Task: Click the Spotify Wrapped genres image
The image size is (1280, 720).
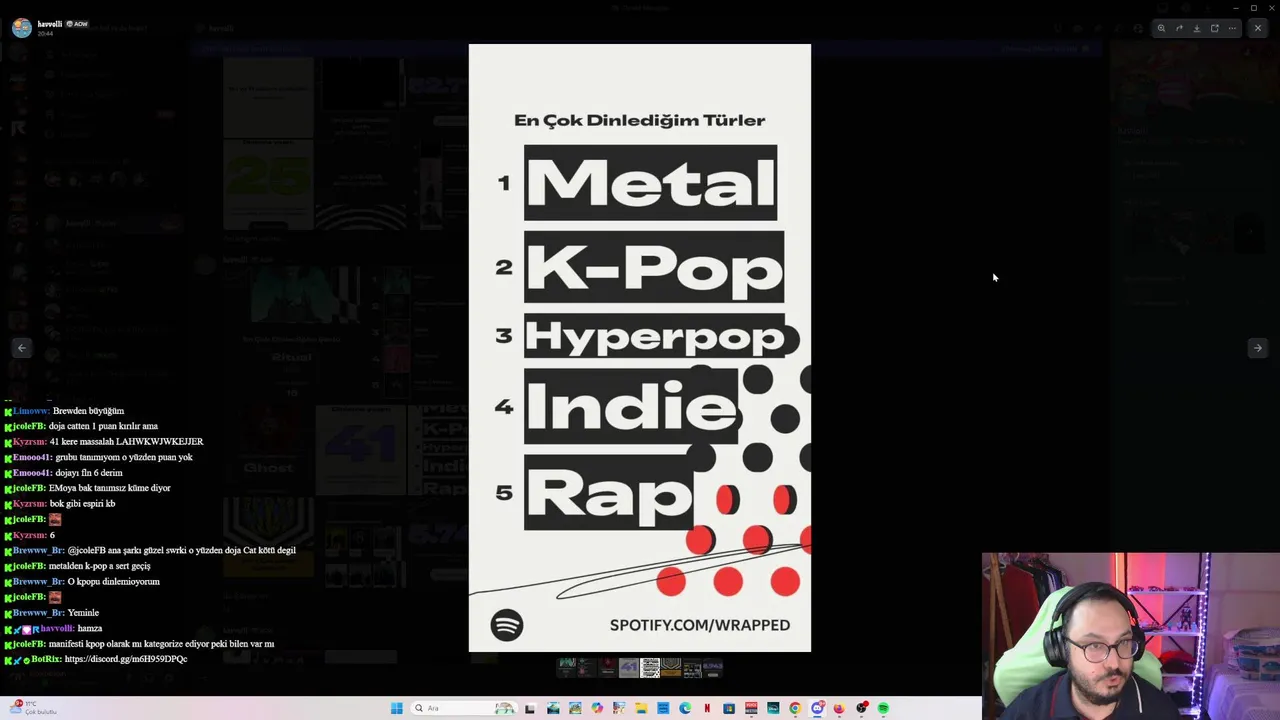Action: 640,348
